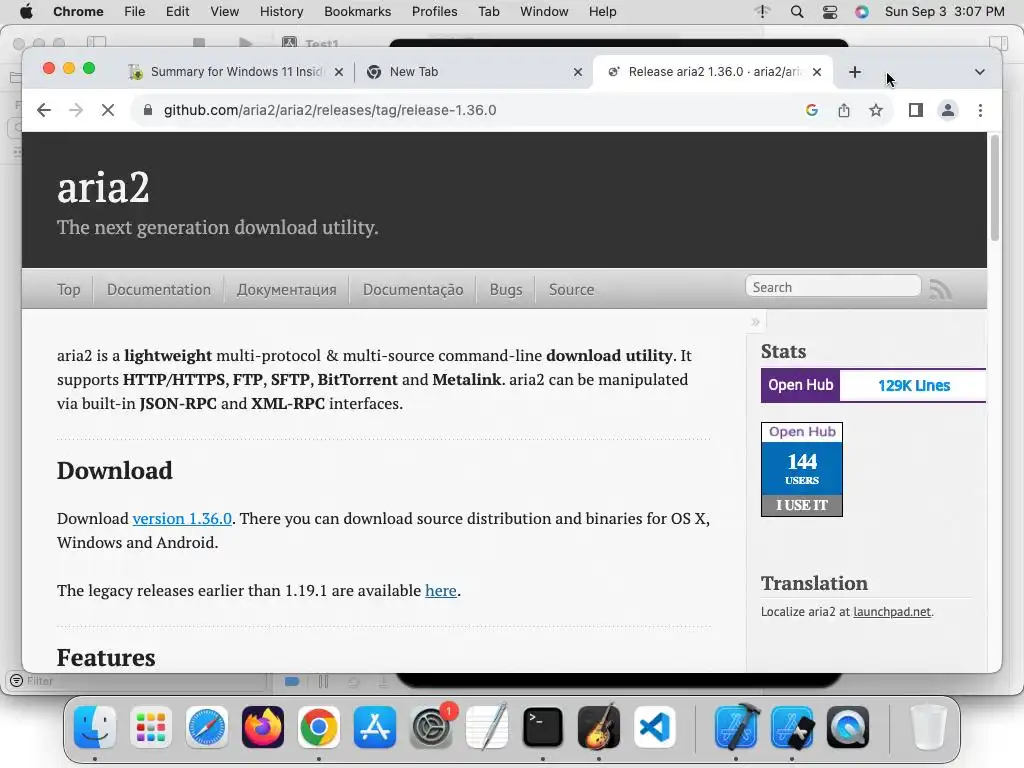Viewport: 1024px width, 768px height.
Task: Open the Source nav link
Action: click(571, 289)
